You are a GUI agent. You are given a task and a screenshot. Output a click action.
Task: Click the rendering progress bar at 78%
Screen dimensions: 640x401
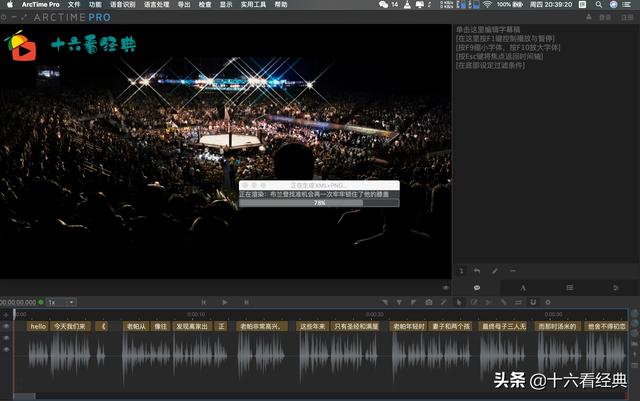click(x=319, y=203)
